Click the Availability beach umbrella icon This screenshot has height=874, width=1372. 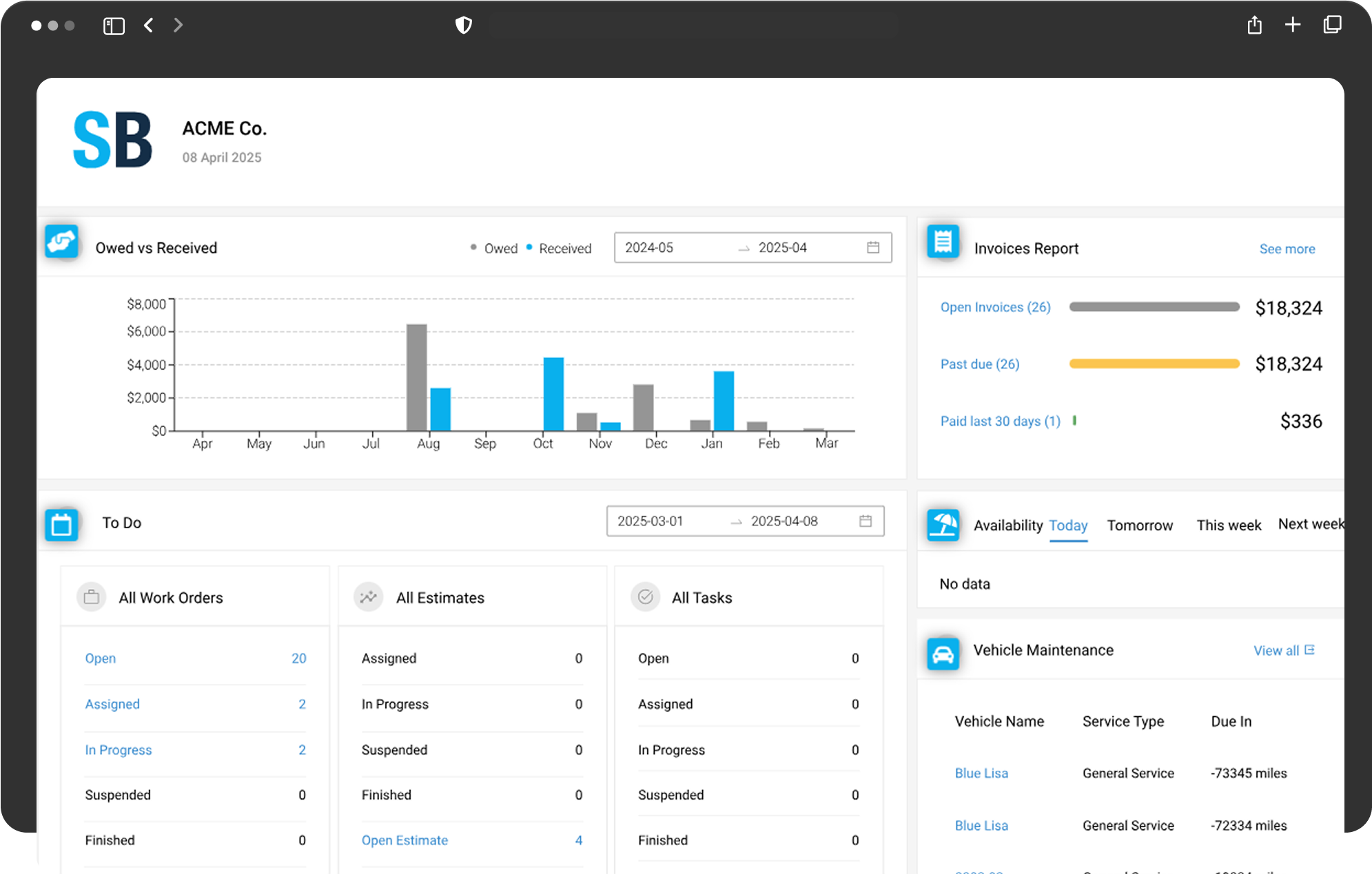[943, 525]
